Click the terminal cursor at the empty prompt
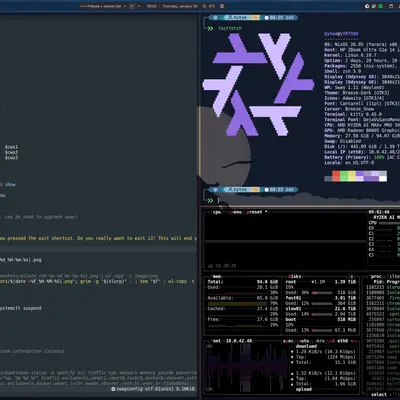Screen dimensions: 400x400 pos(218,200)
